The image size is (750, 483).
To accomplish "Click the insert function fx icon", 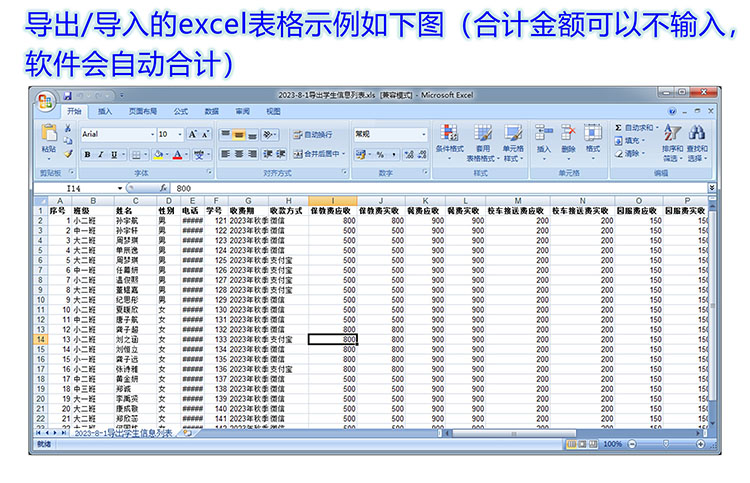I will 165,188.
